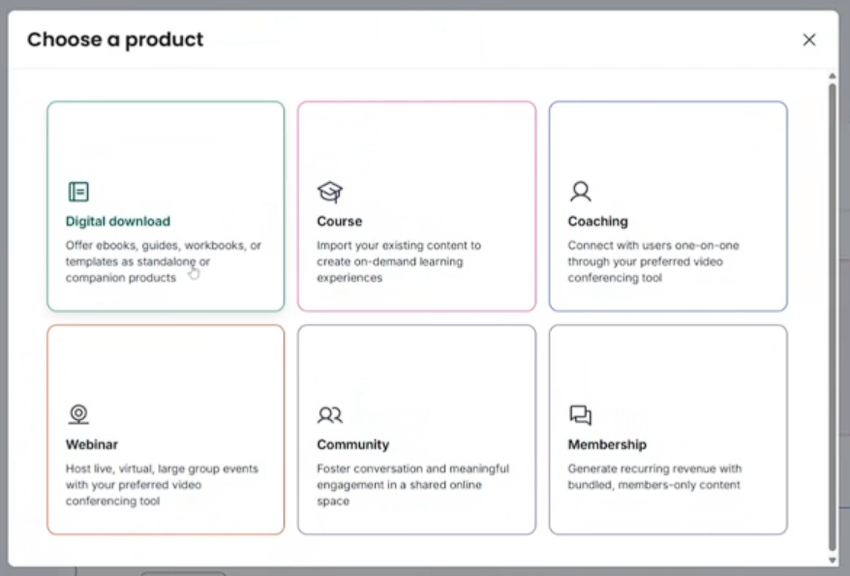
Task: Choose the Coaching product title
Action: click(x=597, y=221)
